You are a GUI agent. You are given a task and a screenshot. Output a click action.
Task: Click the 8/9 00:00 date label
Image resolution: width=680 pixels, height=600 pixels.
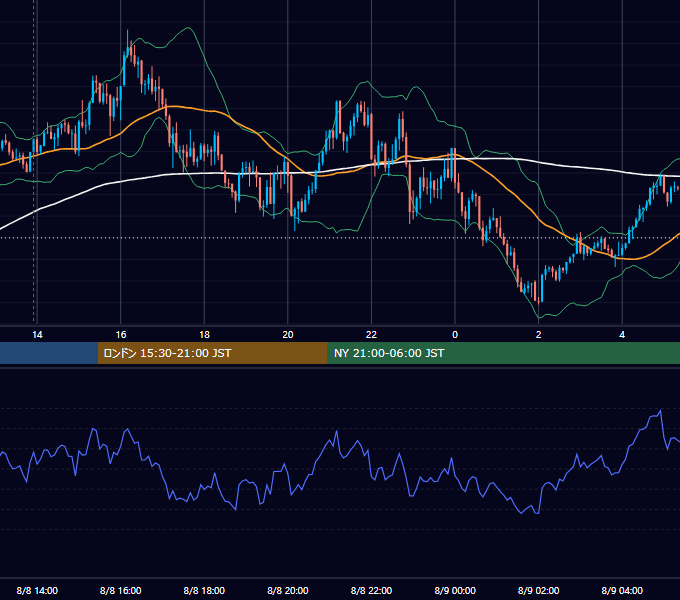(455, 590)
